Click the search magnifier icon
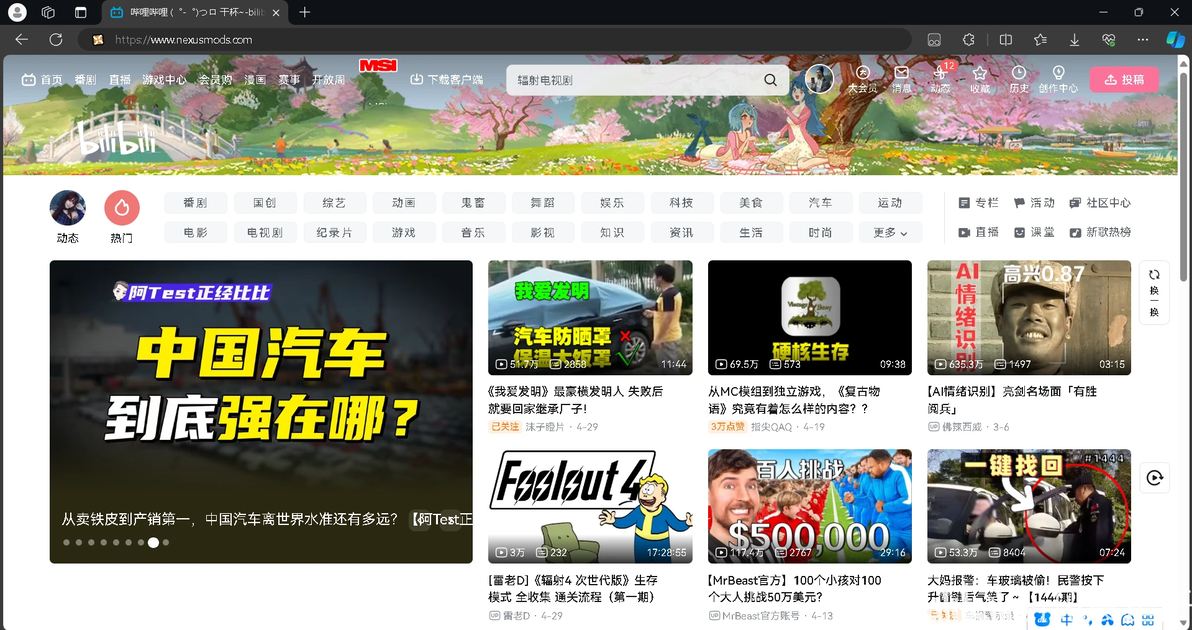1192x630 pixels. pos(770,80)
